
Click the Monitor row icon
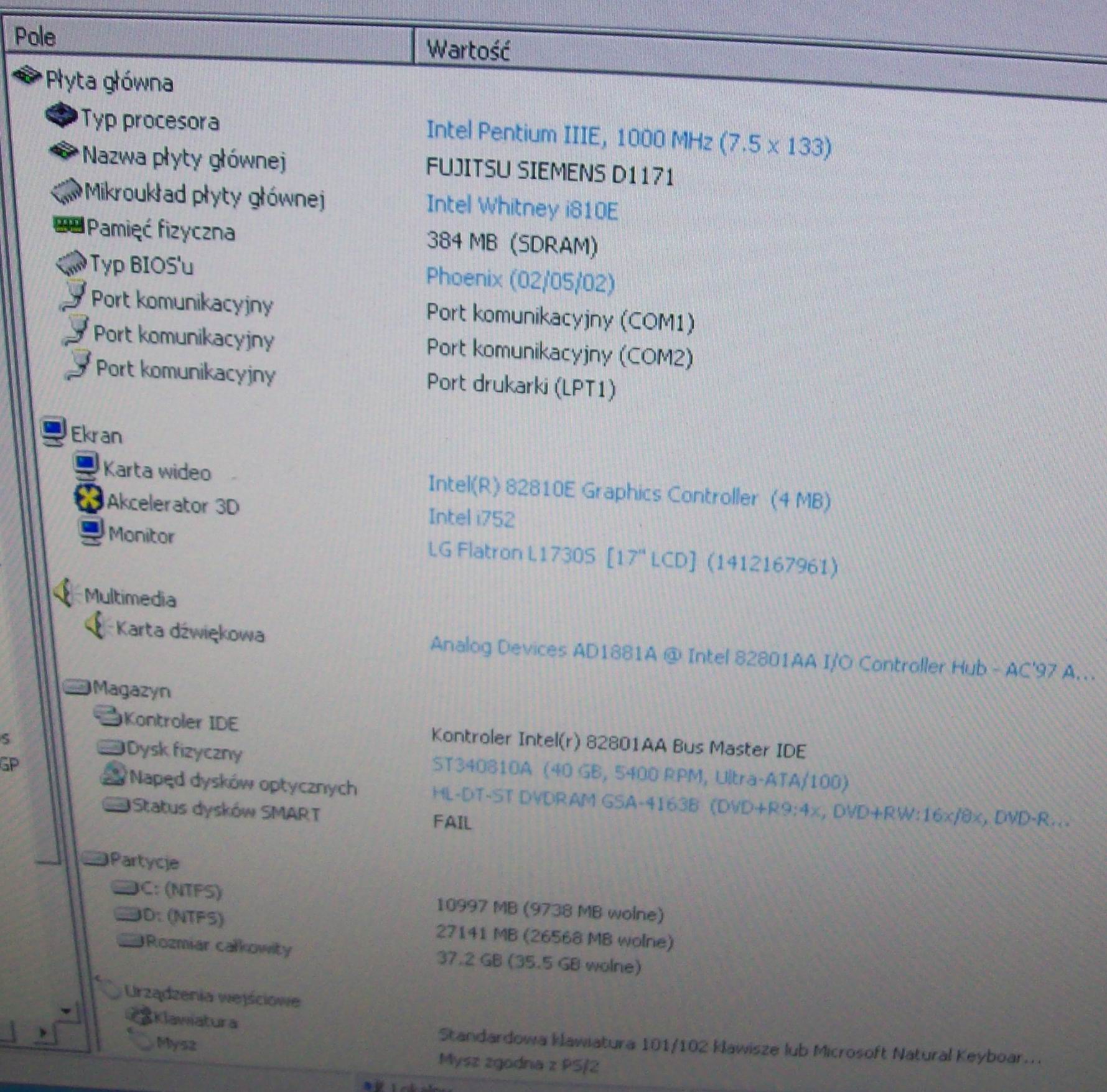coord(91,532)
